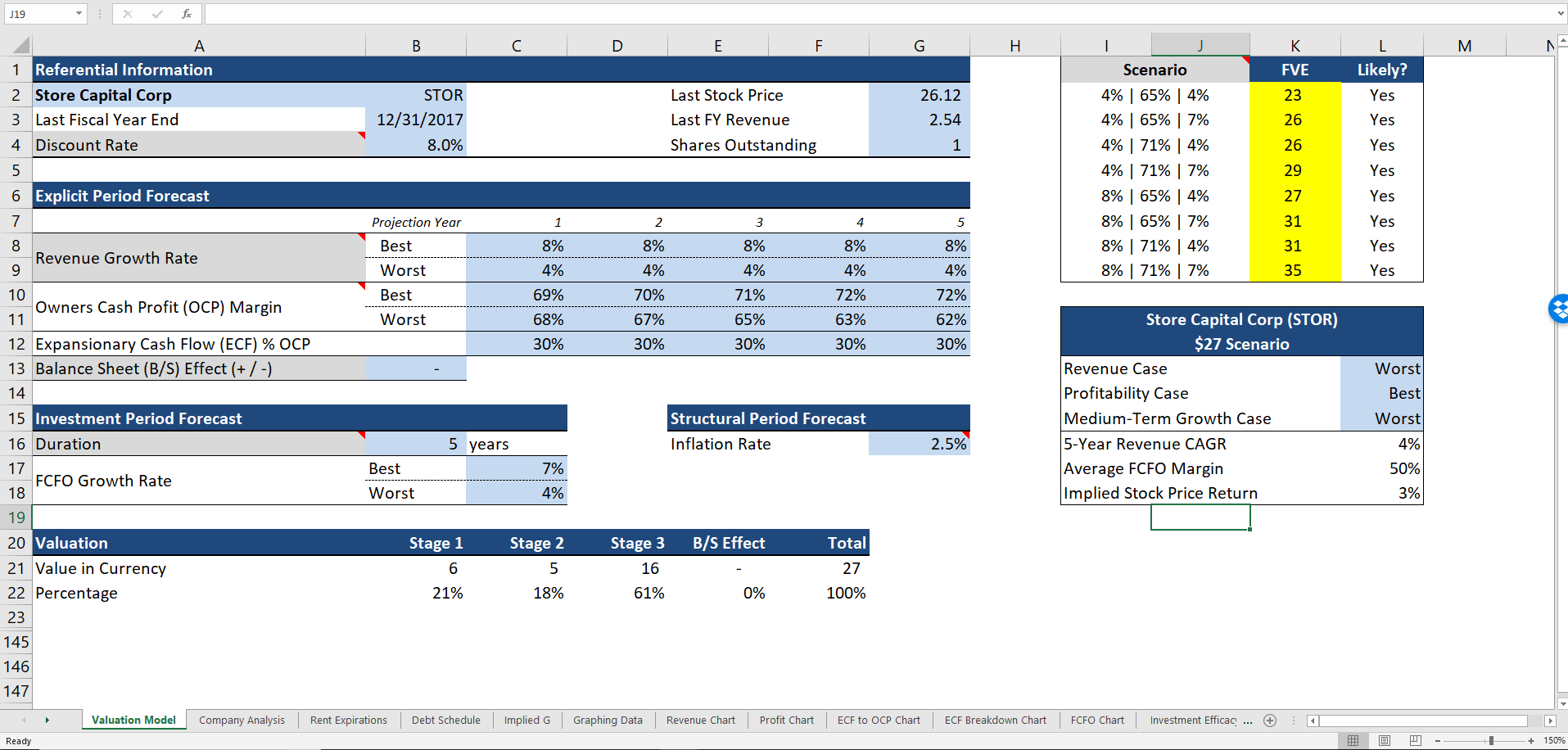Adjust the zoom slider handle

pos(1491,741)
